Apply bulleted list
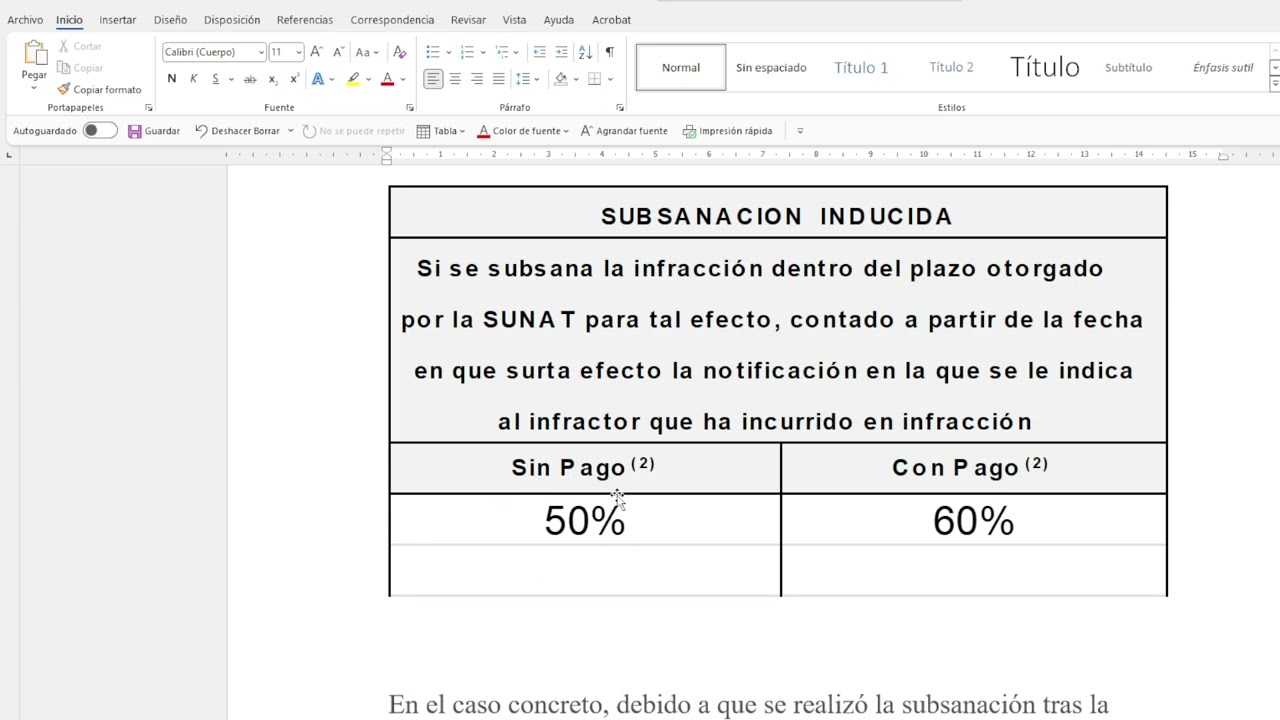The image size is (1280, 720). pyautogui.click(x=433, y=52)
